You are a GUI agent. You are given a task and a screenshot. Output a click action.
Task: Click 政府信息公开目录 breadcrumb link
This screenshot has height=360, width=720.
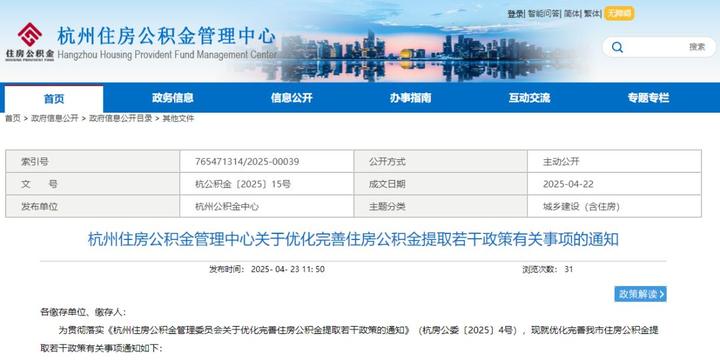coord(120,118)
